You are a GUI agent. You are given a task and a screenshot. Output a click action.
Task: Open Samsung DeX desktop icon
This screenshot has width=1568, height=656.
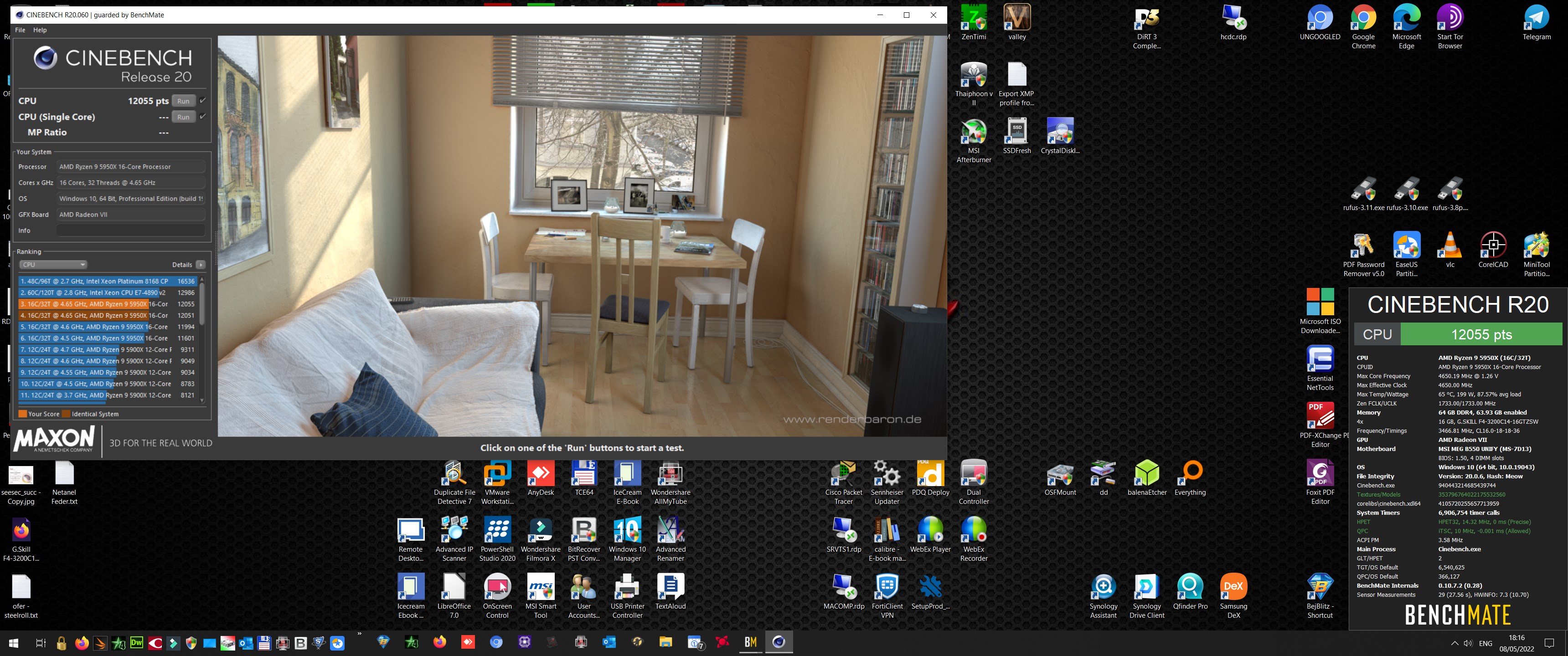point(1233,596)
